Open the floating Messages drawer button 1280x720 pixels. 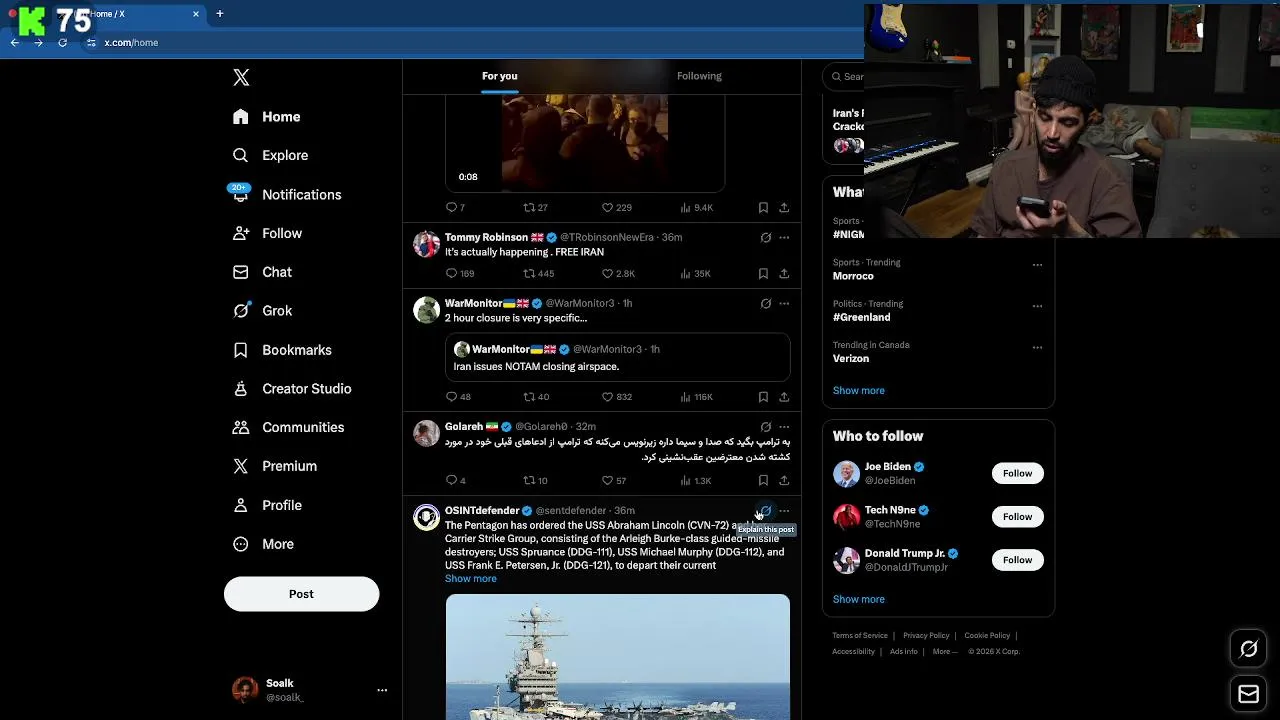point(1248,694)
